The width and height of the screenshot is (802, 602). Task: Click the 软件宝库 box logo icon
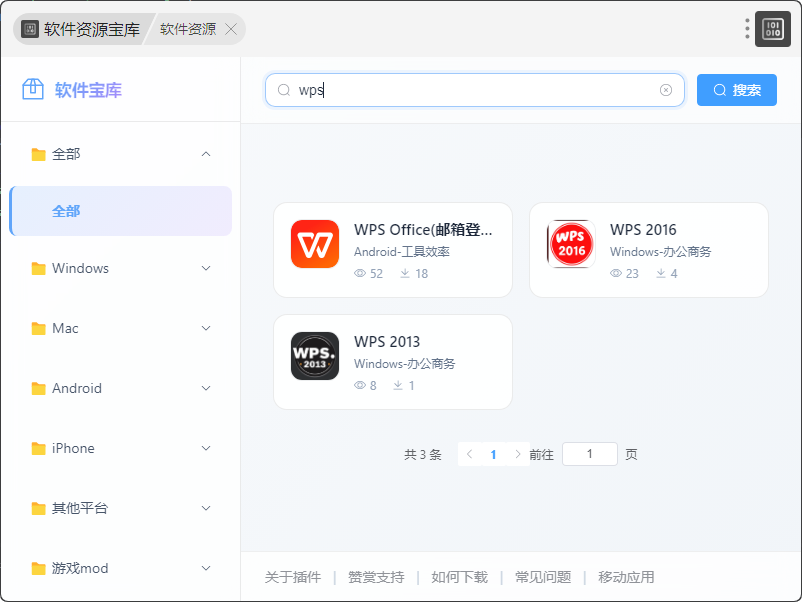(x=33, y=89)
